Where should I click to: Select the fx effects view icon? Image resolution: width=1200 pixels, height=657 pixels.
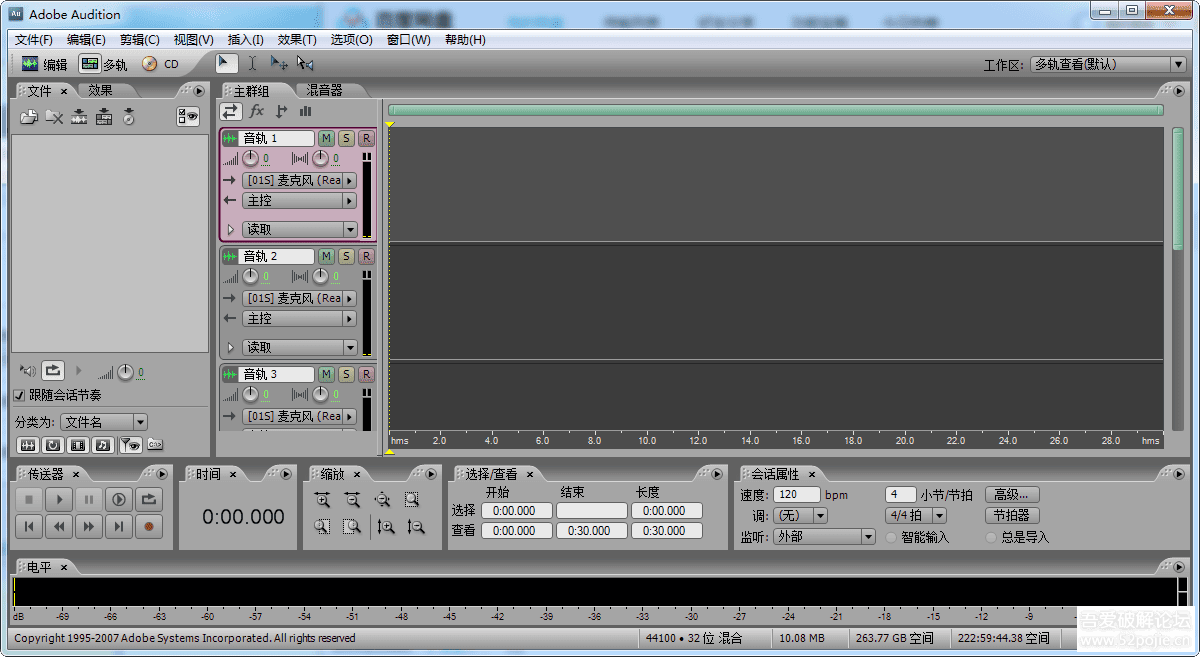coord(256,111)
